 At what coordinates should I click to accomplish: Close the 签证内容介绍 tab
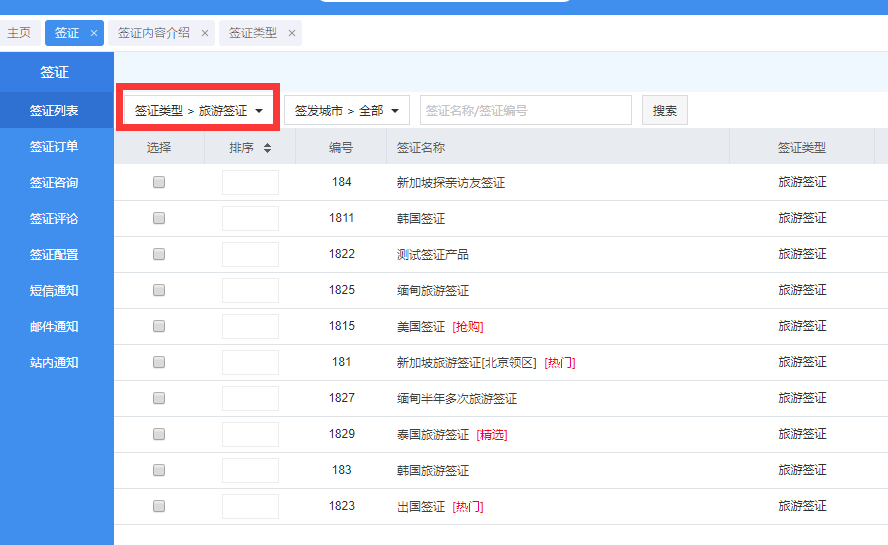click(x=205, y=33)
